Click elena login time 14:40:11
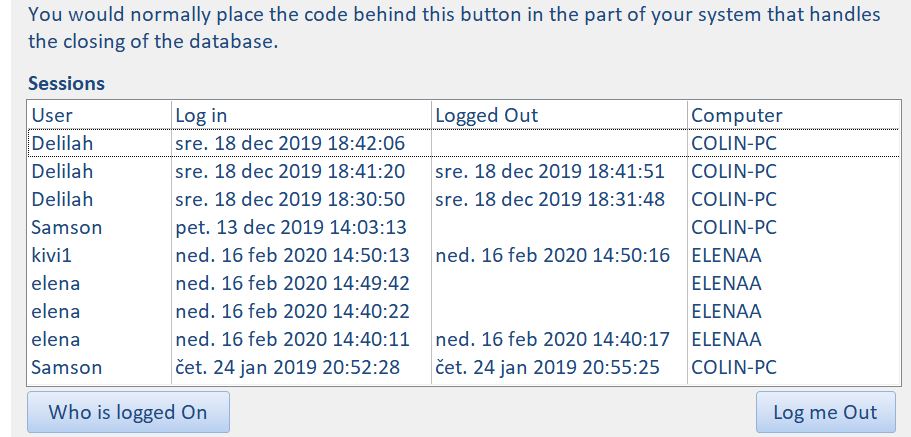 click(289, 339)
